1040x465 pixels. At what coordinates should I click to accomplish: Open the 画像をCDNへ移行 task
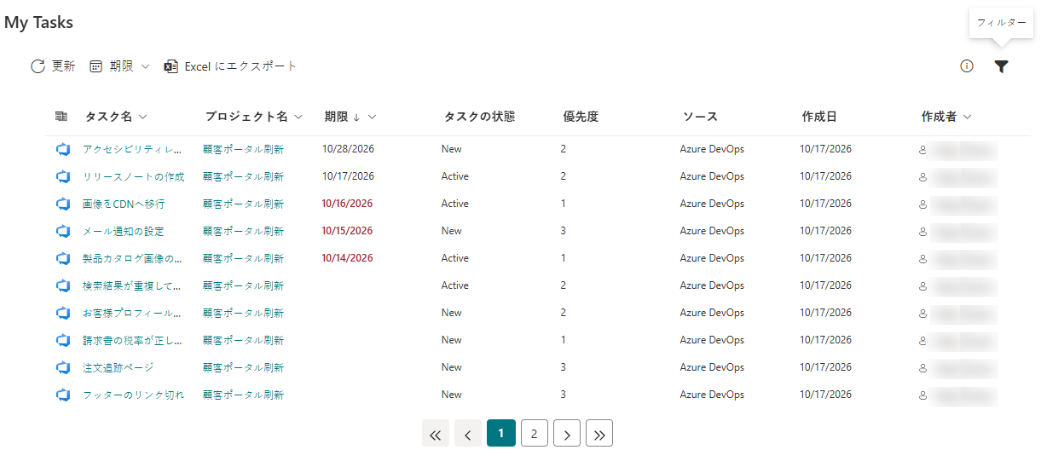123,204
